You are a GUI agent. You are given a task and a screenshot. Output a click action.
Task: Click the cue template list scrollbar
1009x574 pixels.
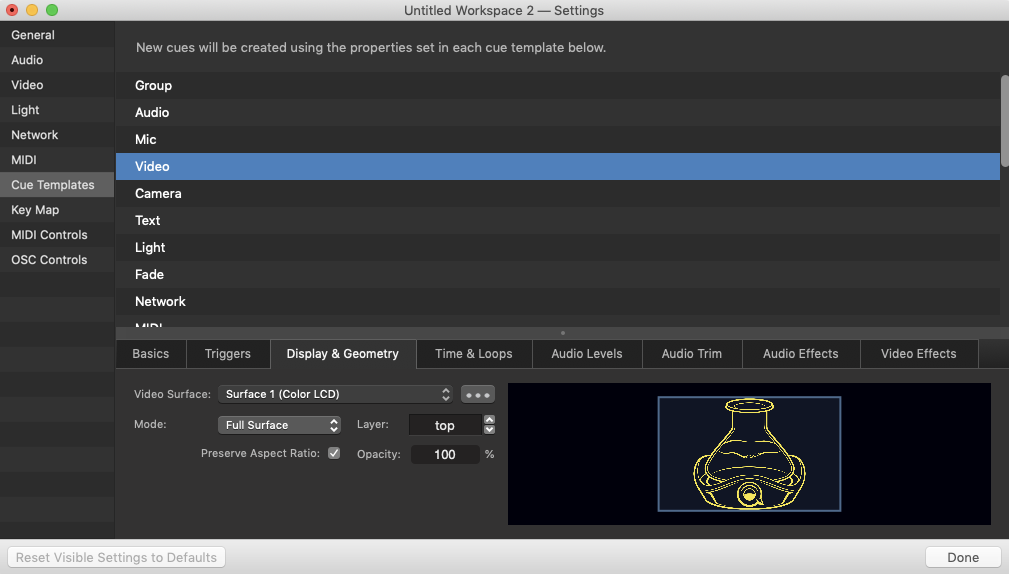tap(1004, 120)
